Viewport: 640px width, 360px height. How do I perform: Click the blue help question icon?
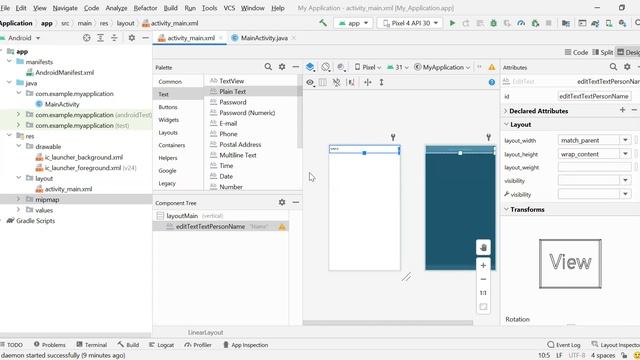(x=492, y=82)
